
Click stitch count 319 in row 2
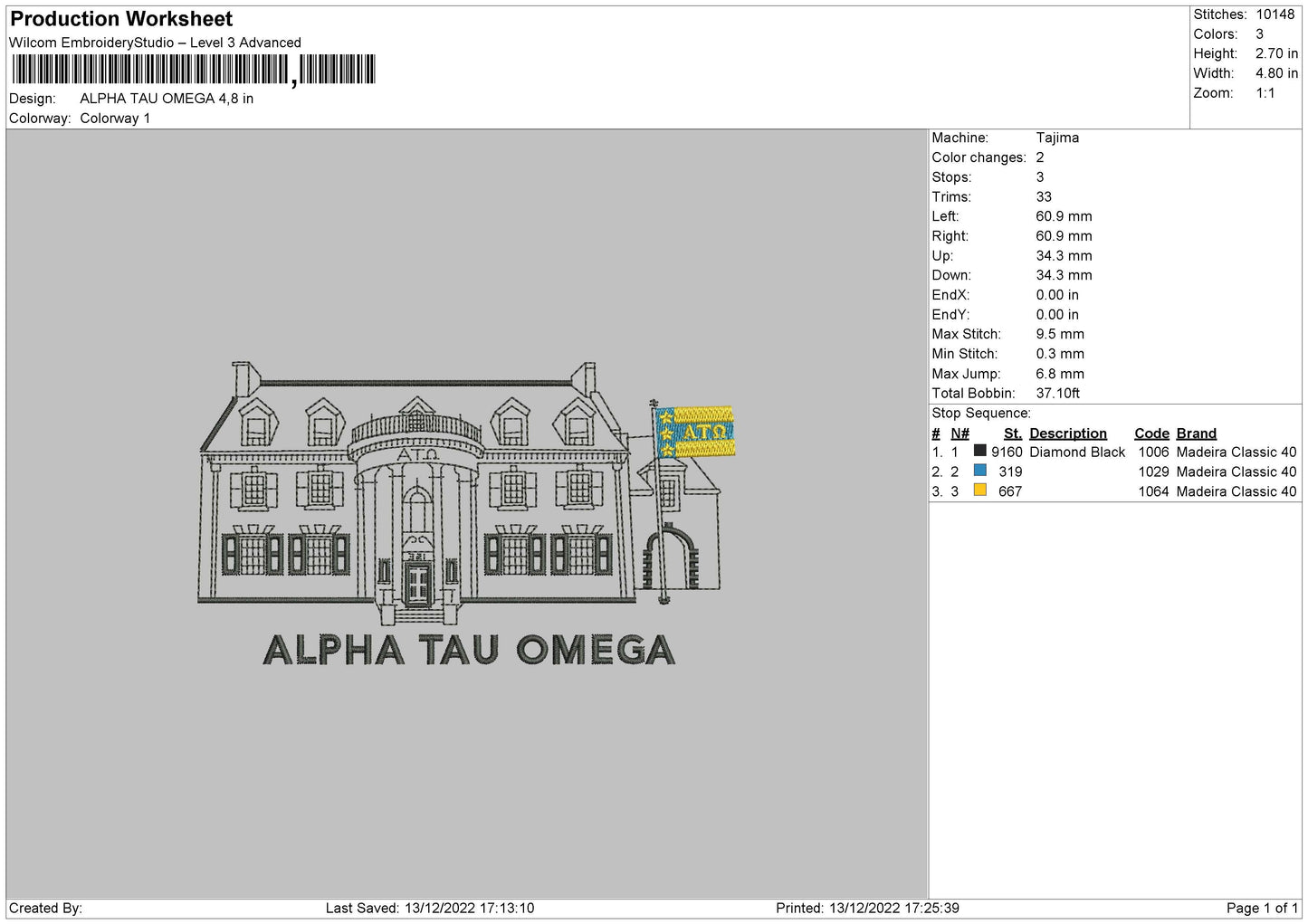(x=1010, y=472)
